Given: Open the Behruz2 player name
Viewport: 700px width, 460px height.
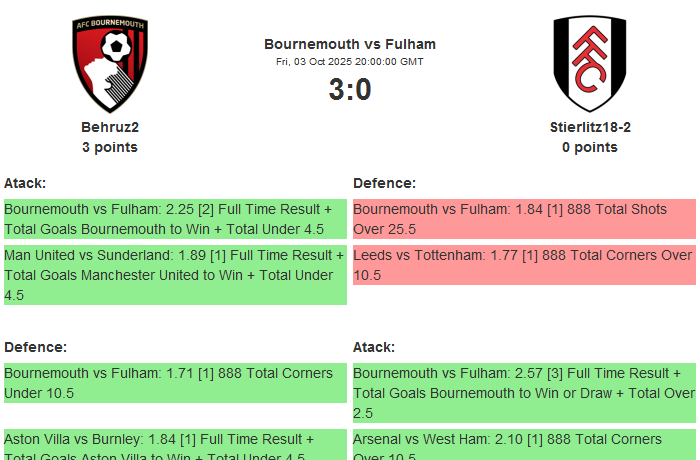Looking at the screenshot, I should click(x=110, y=127).
